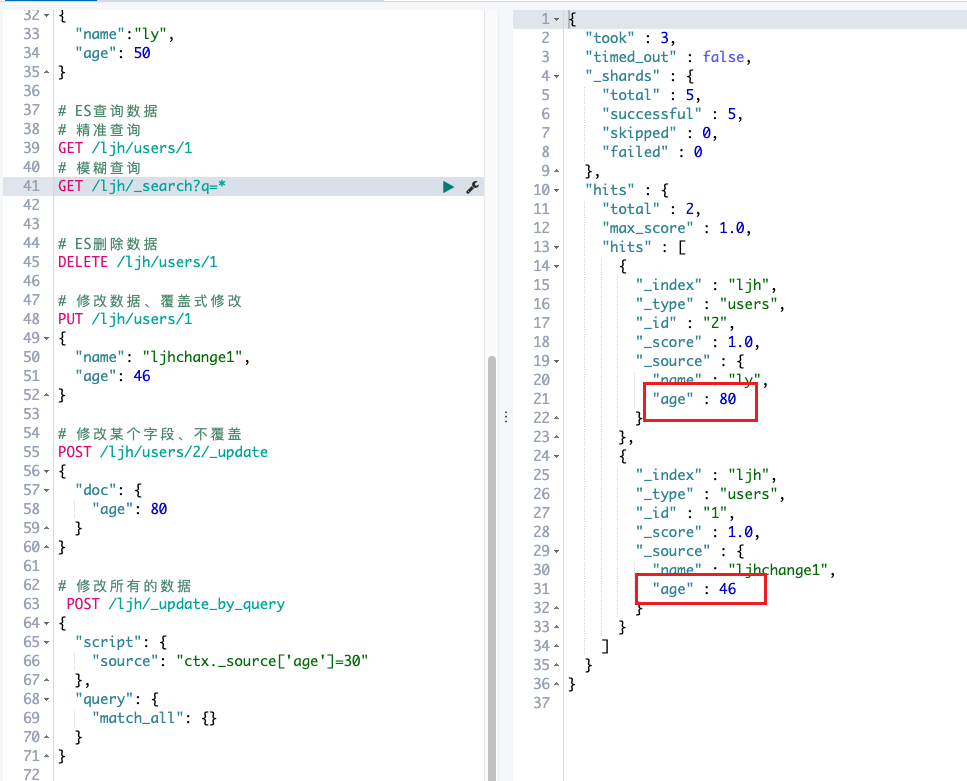Collapse the "script" block at line 65

(x=46, y=642)
